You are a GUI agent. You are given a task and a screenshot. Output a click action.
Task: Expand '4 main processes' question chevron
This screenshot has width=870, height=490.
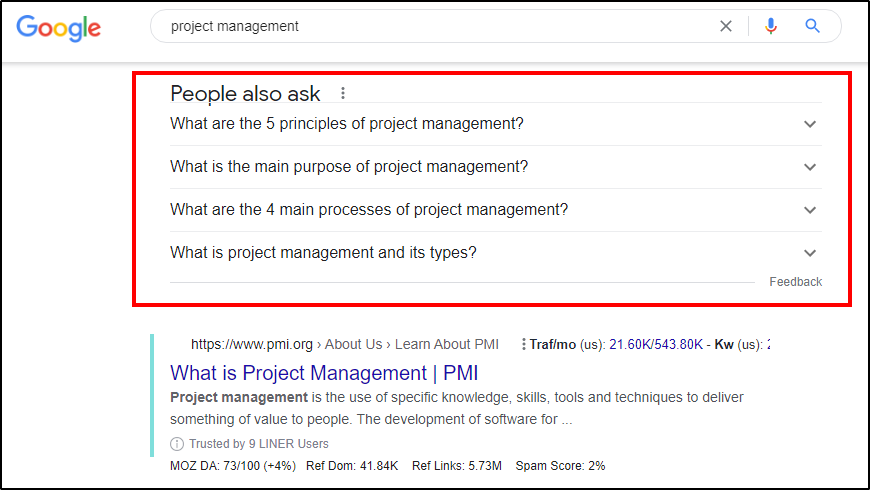810,210
